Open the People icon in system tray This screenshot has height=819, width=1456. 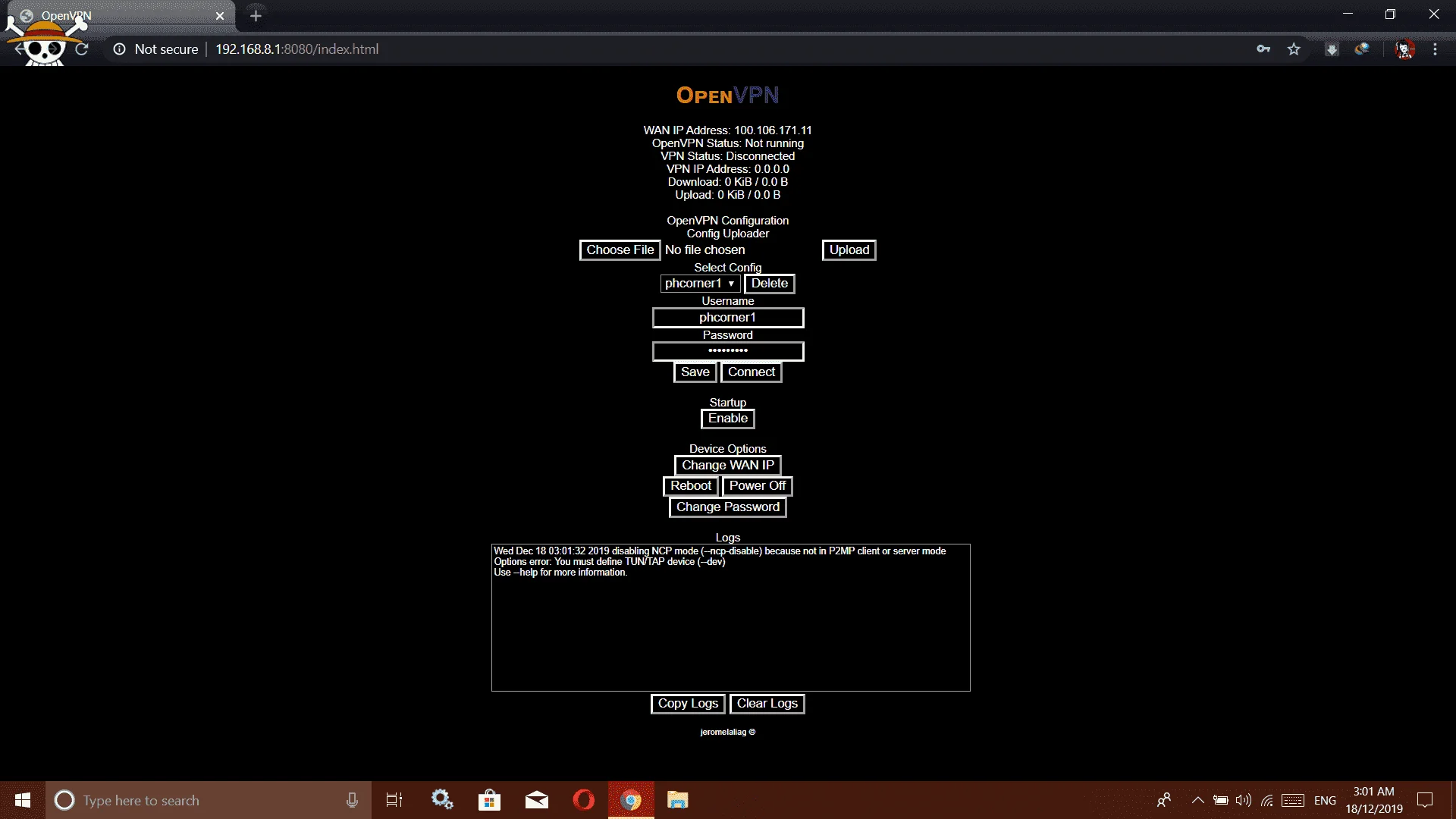(1164, 800)
